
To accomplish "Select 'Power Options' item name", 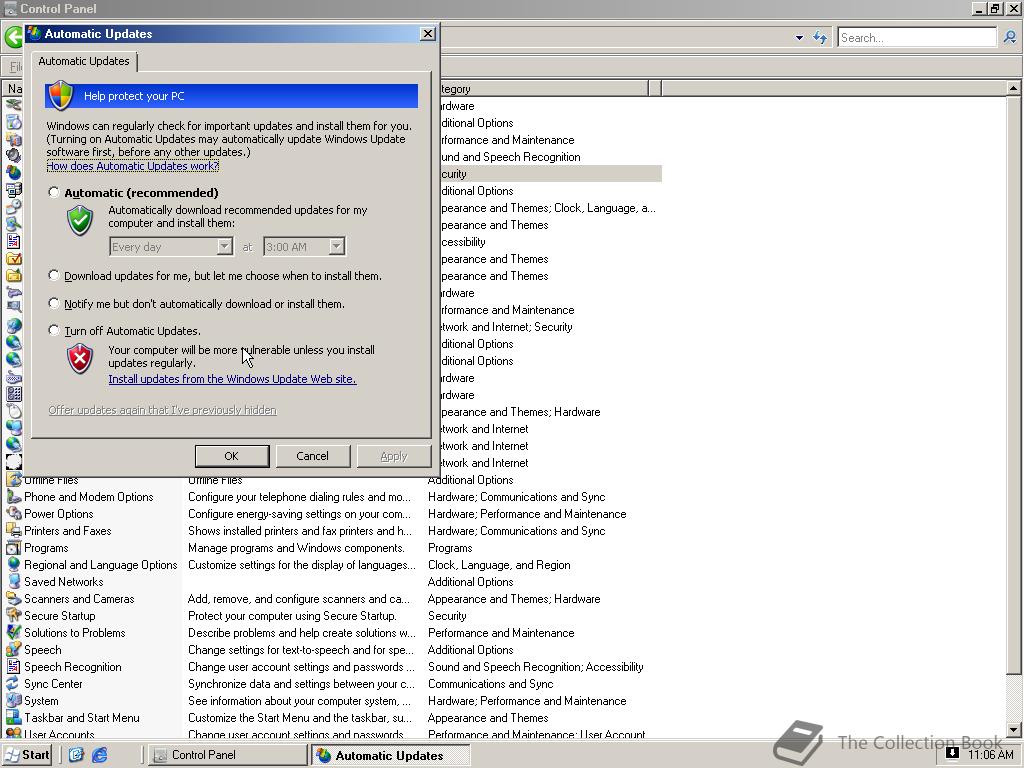I will (59, 514).
